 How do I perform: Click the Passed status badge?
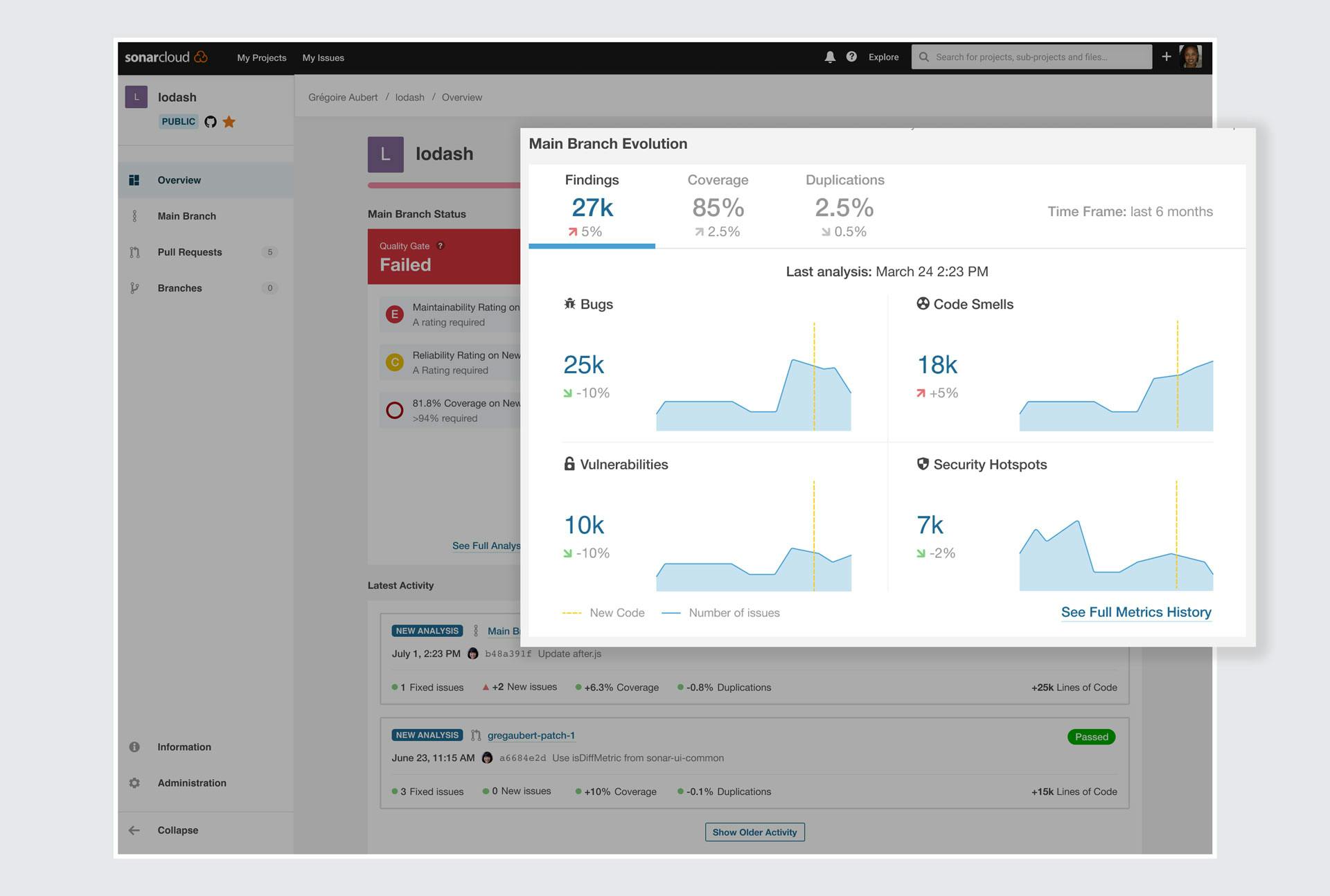tap(1092, 737)
